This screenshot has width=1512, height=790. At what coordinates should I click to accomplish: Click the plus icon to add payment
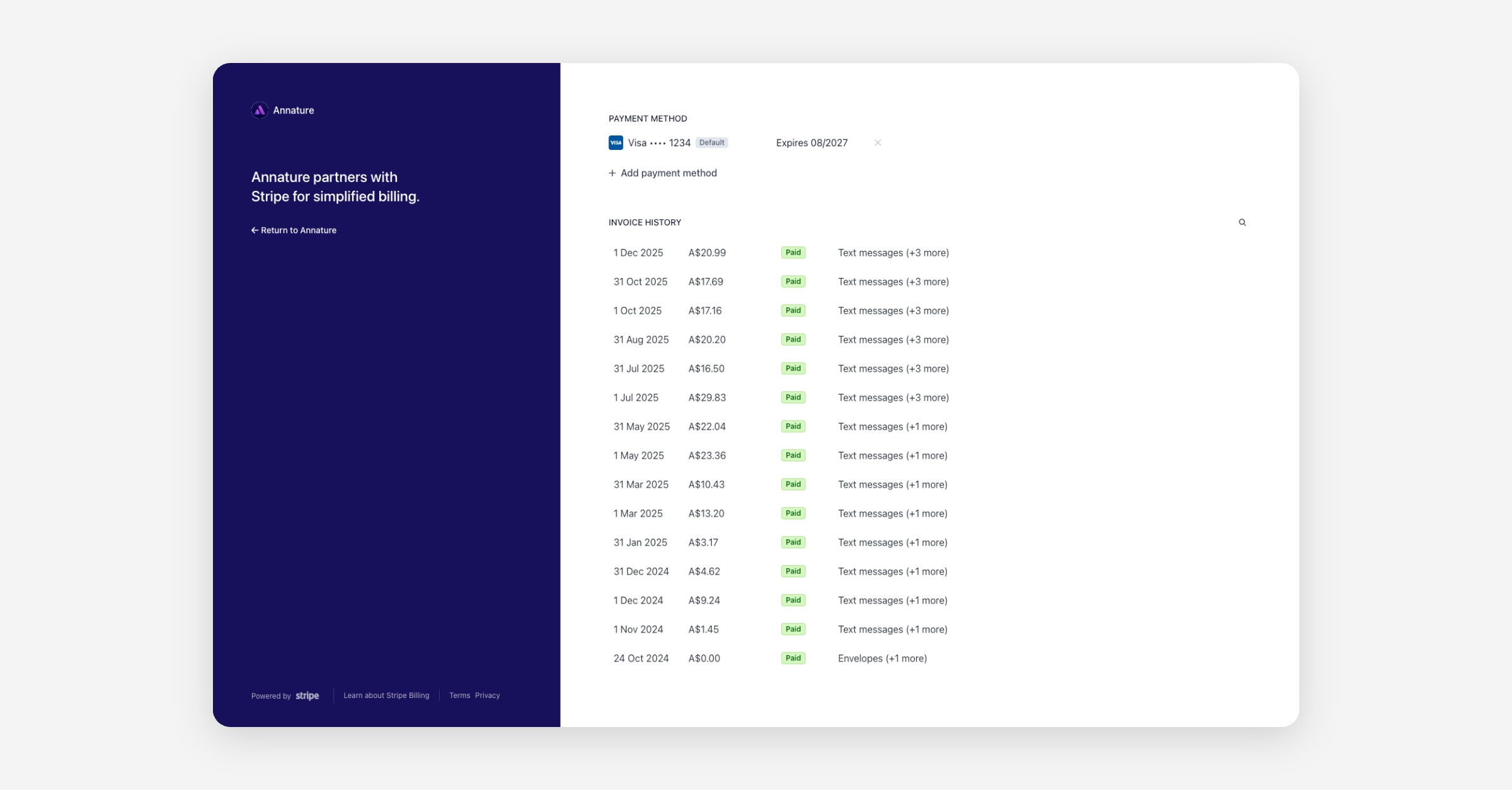(x=612, y=173)
